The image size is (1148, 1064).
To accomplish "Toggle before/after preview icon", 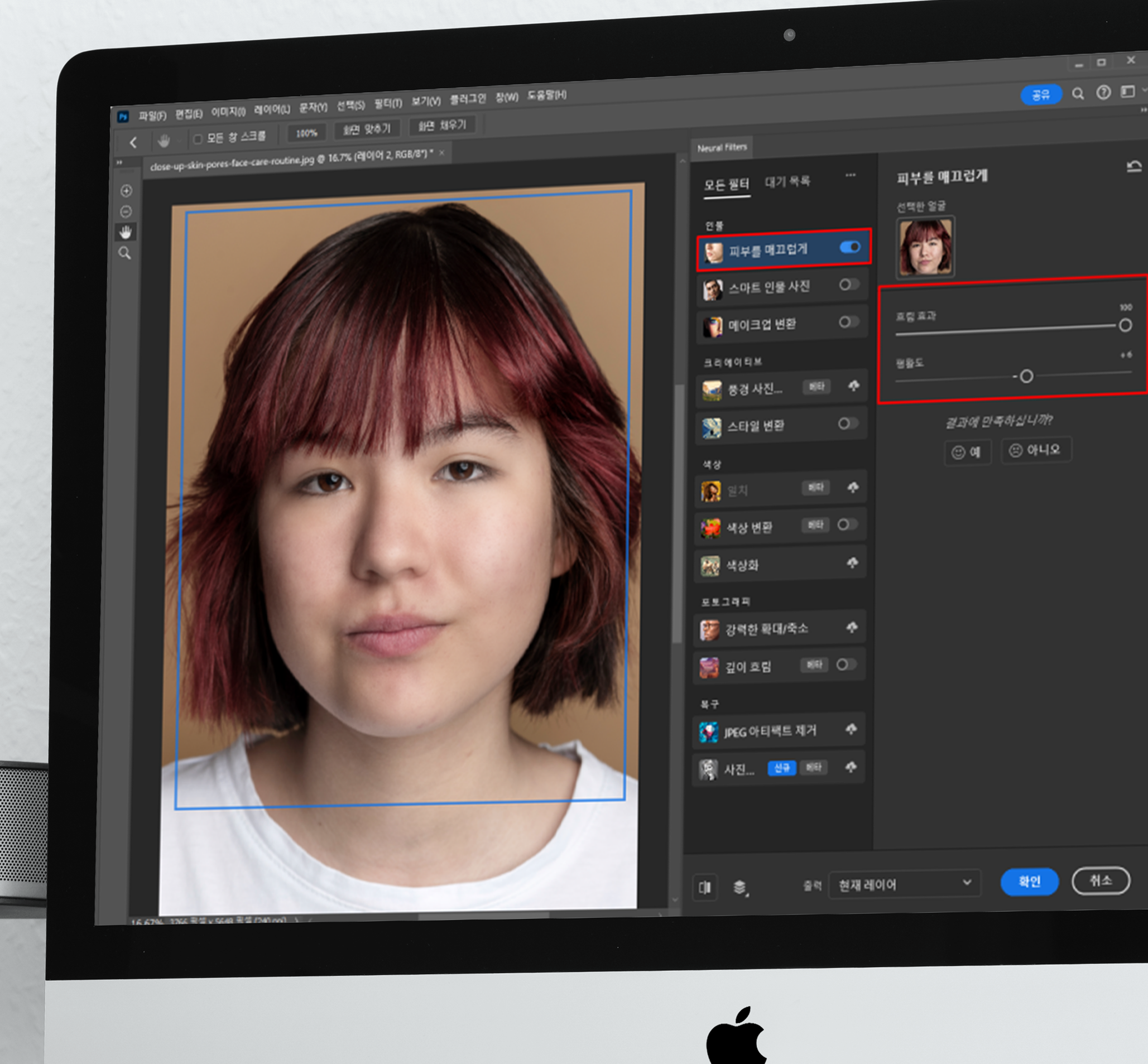I will click(704, 887).
